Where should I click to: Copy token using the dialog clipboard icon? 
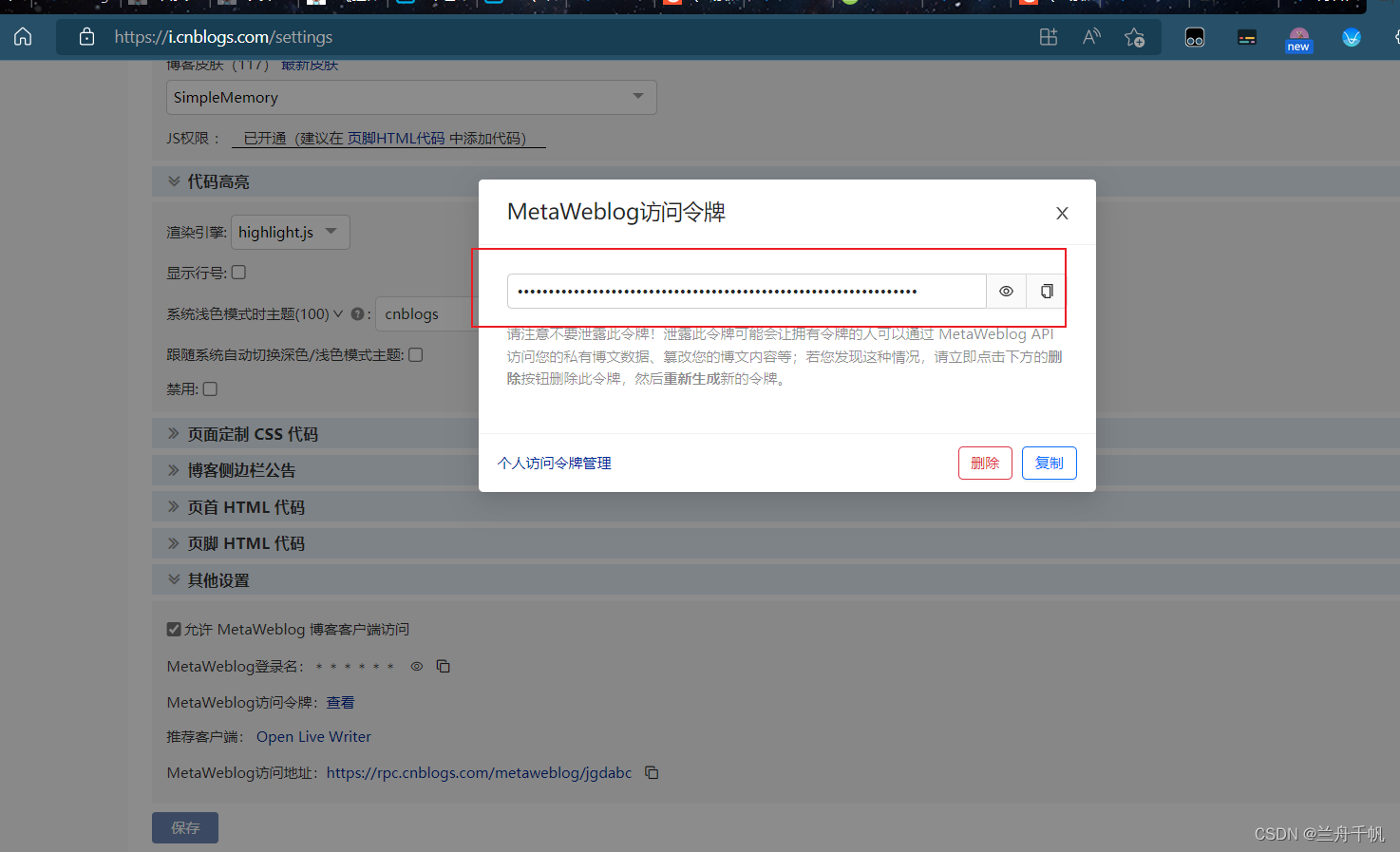coord(1046,292)
